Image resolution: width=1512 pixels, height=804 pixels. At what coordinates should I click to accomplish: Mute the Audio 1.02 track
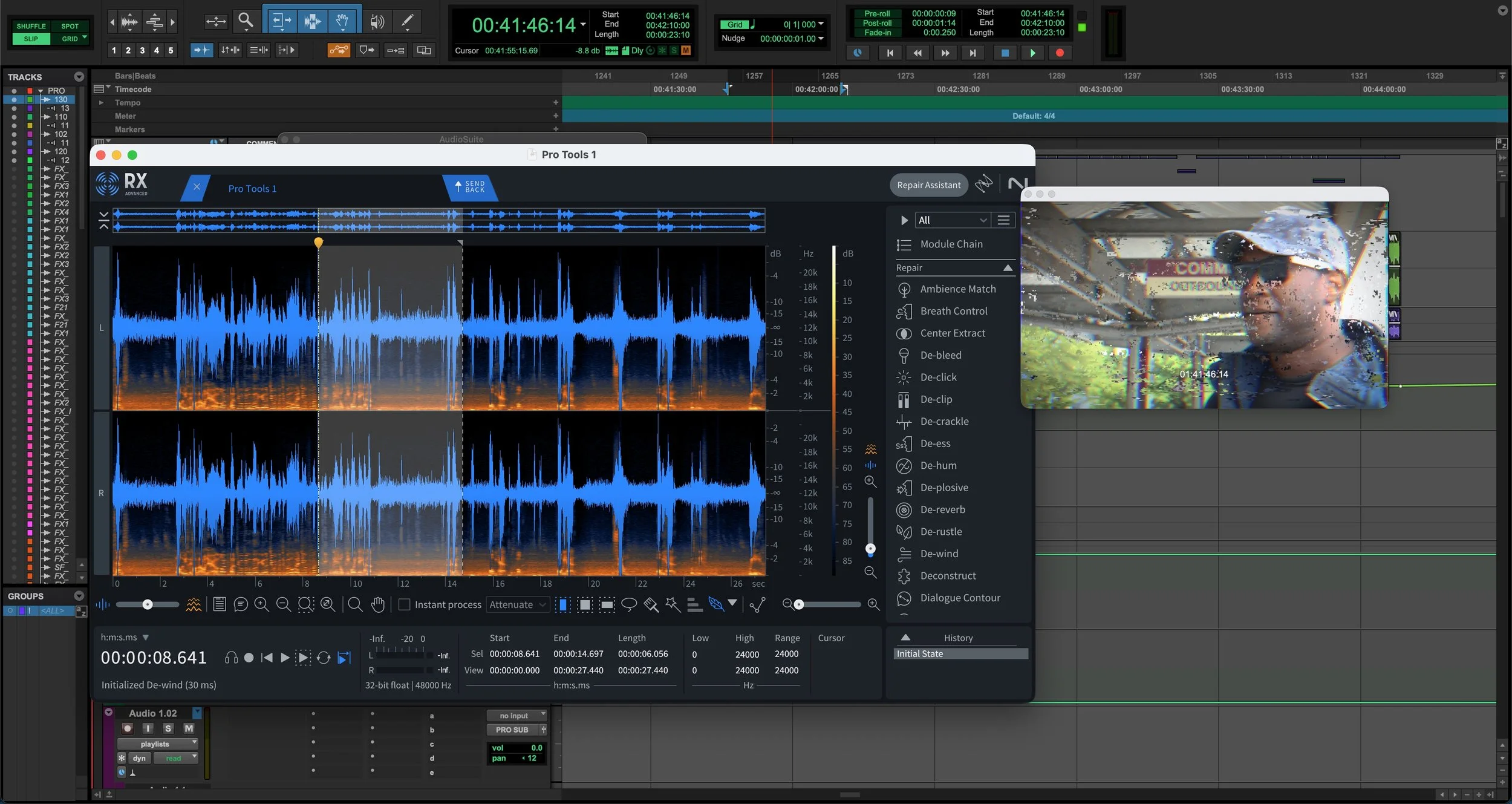[189, 728]
